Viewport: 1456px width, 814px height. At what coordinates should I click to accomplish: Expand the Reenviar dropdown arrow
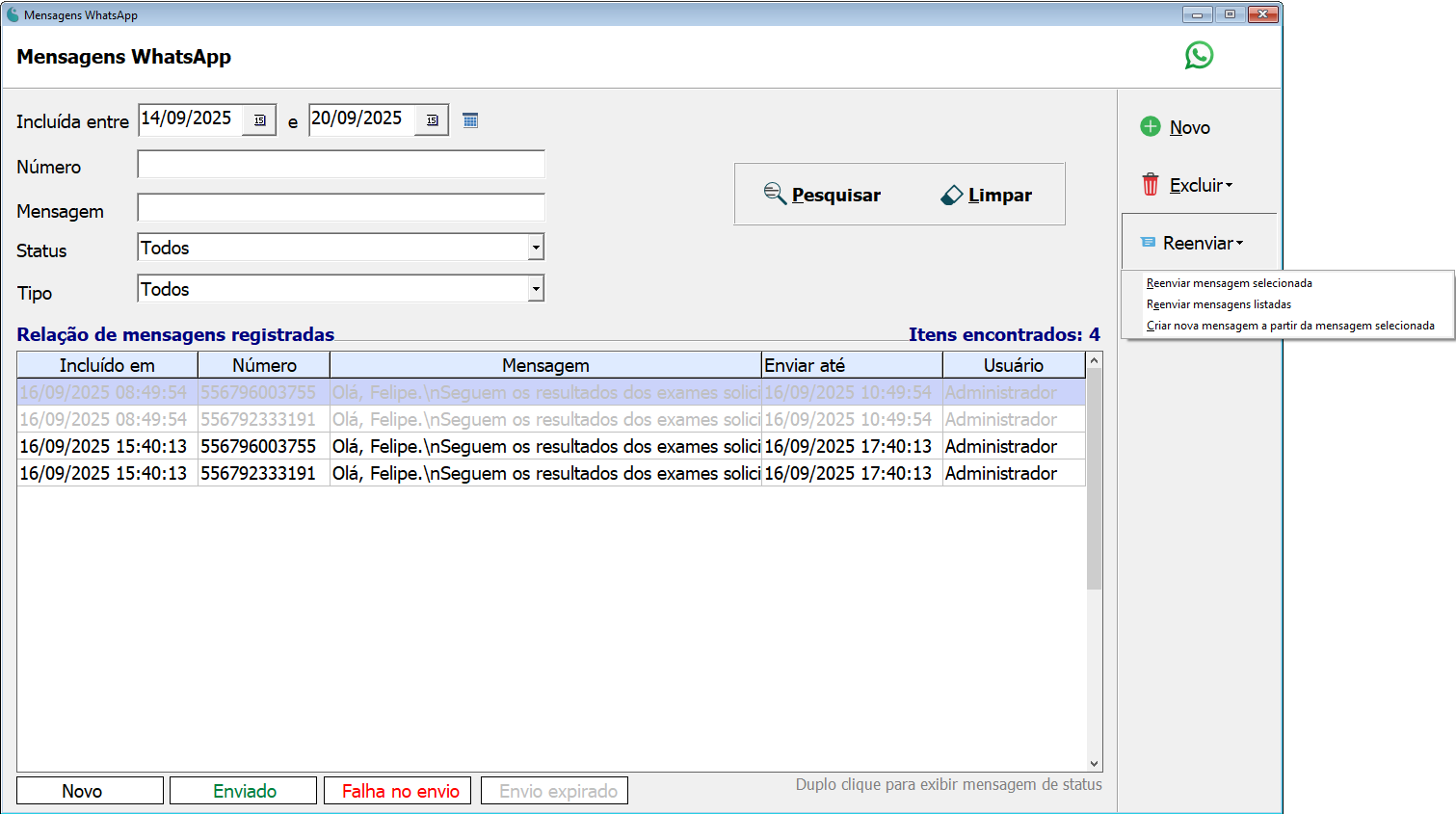(1239, 243)
